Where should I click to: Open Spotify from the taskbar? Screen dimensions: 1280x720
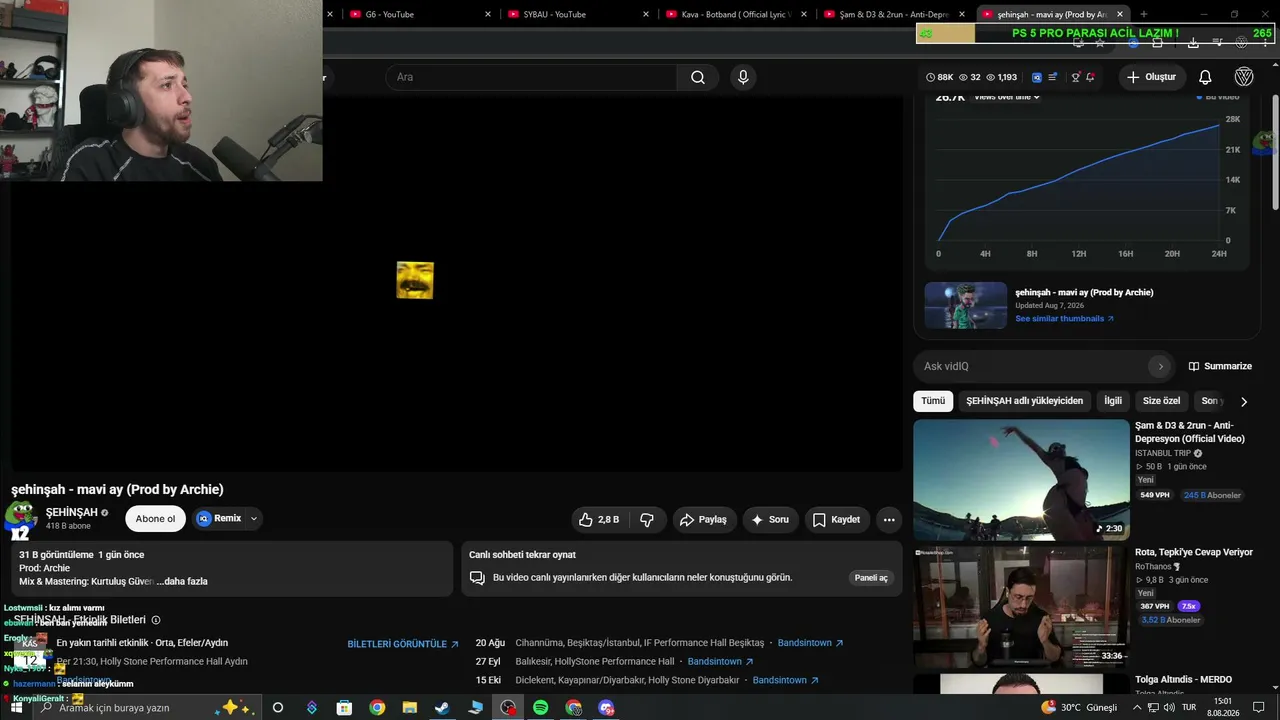(x=541, y=708)
